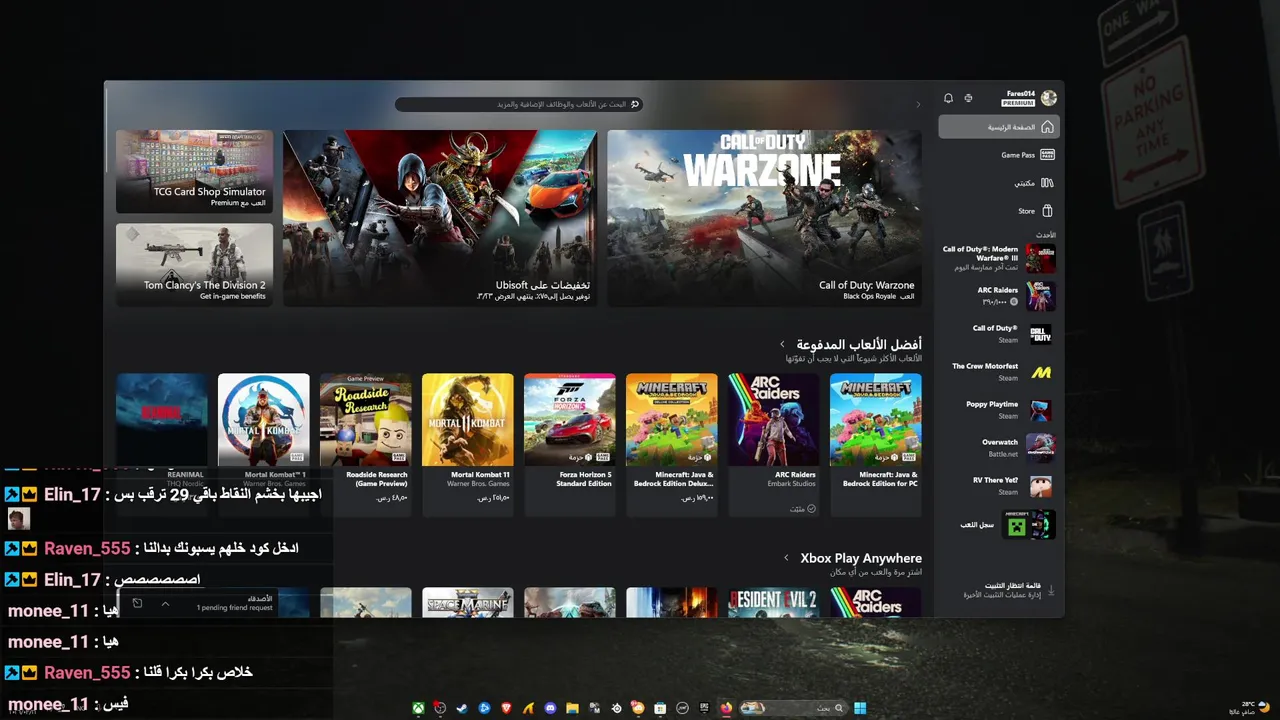Open the Mortal Kombat 11 card
This screenshot has height=720, width=1280.
pos(468,444)
